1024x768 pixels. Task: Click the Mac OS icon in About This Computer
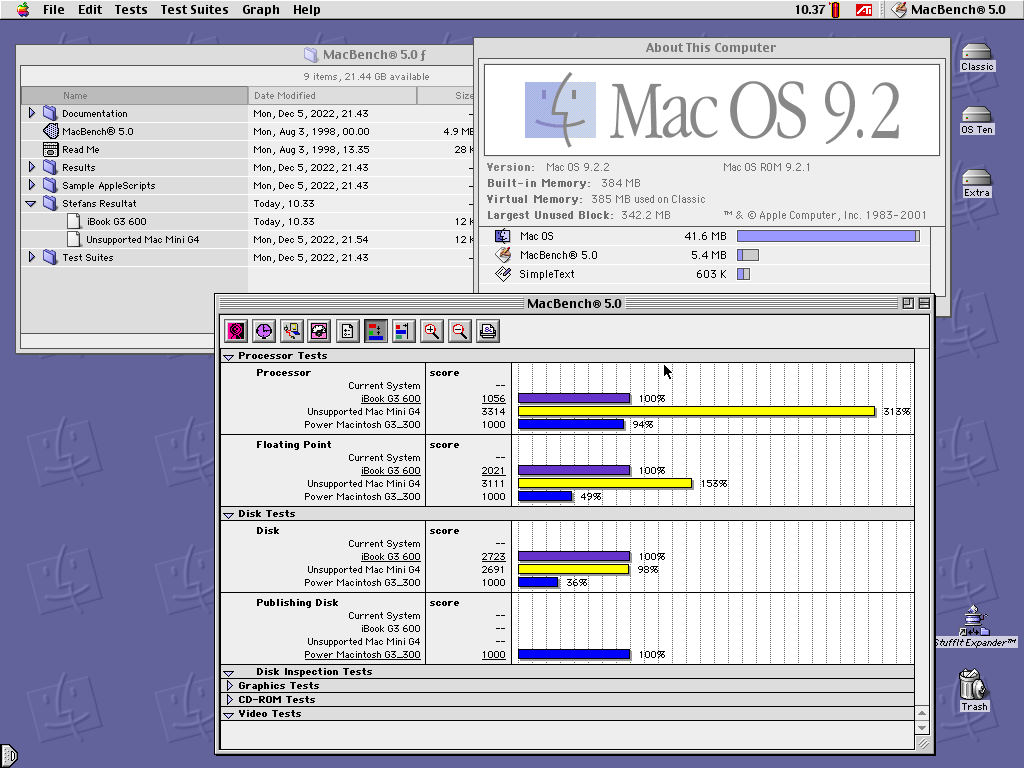tap(502, 236)
